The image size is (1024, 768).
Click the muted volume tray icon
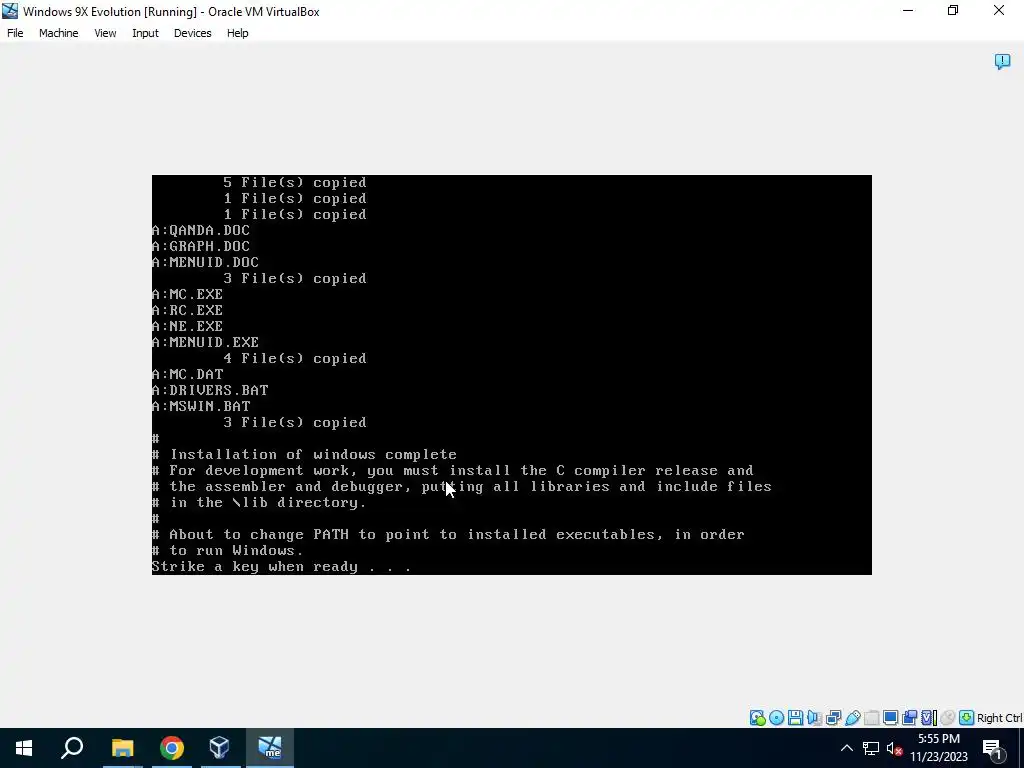(895, 748)
